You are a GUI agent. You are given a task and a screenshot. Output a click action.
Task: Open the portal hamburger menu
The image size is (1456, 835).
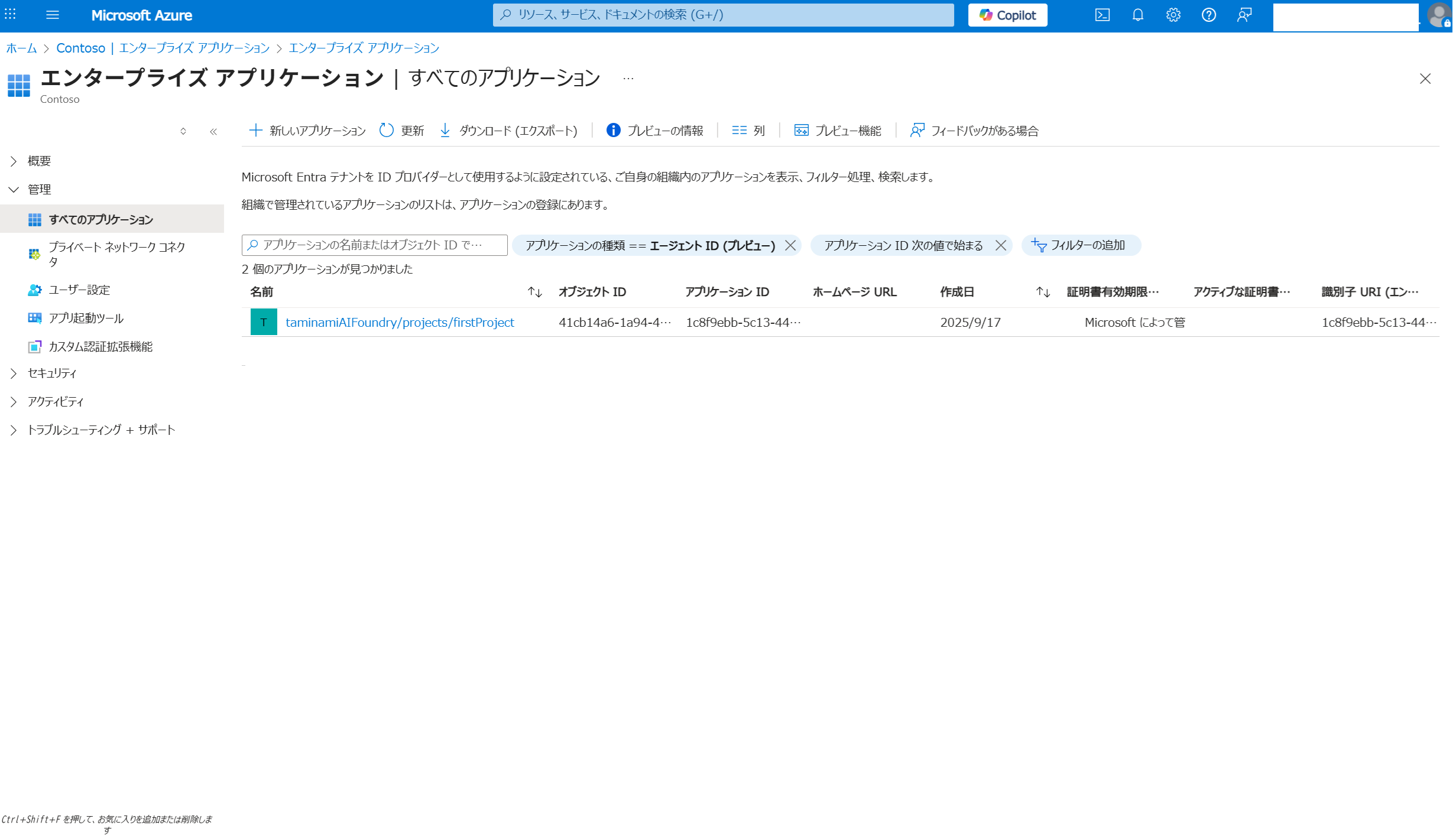[53, 15]
